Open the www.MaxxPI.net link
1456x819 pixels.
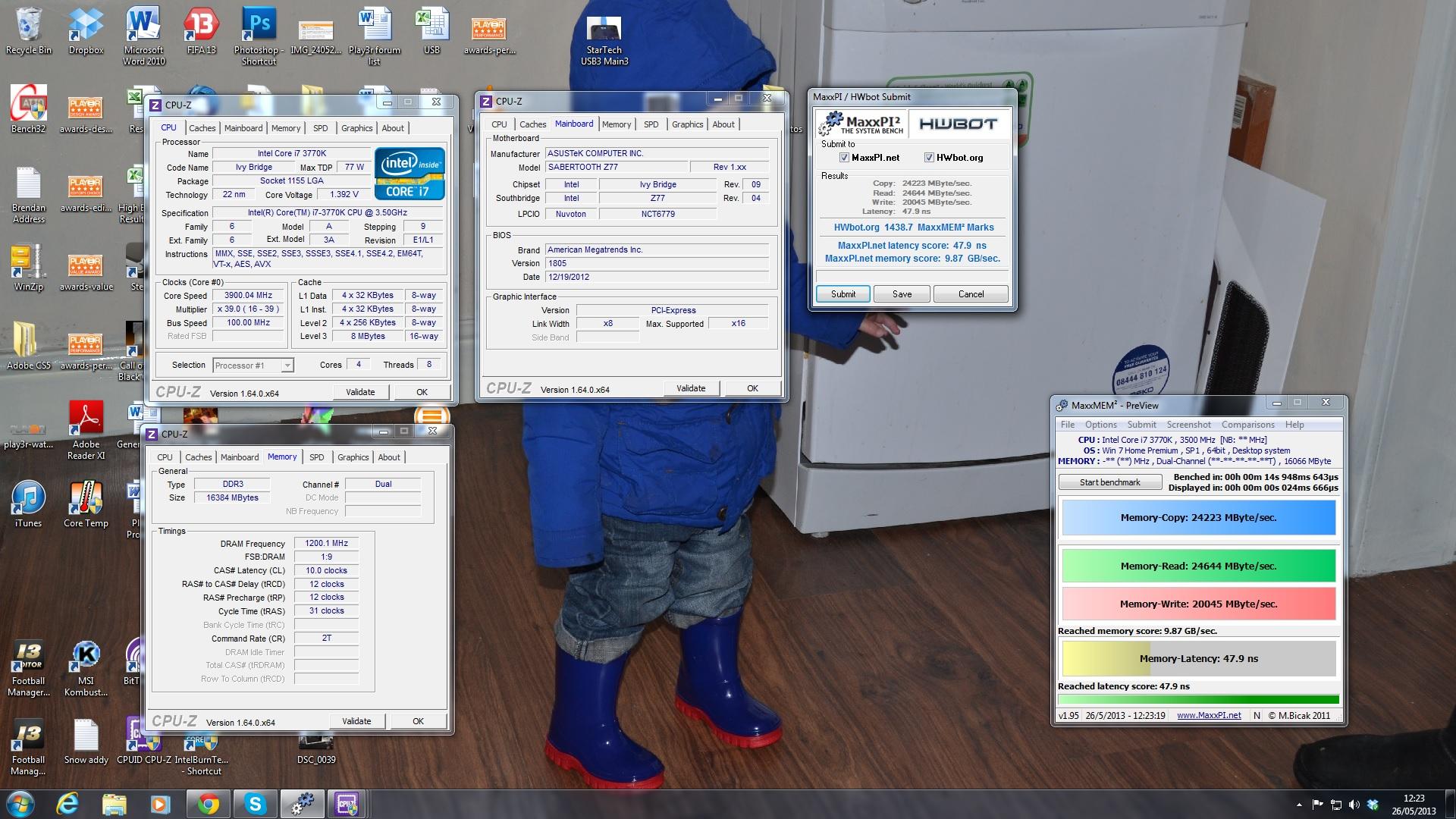[x=1209, y=715]
